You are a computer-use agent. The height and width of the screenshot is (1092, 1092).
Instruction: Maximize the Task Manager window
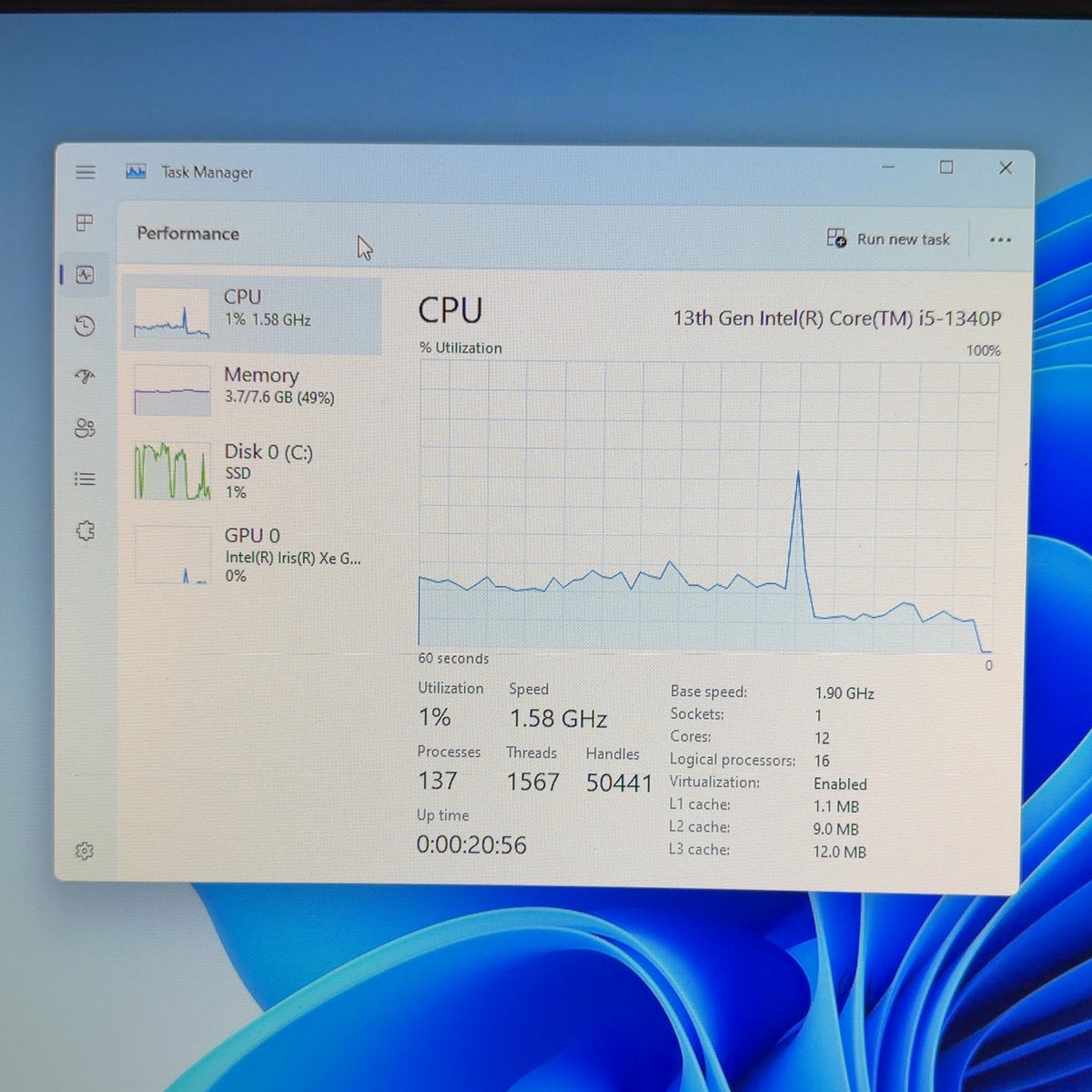[946, 167]
